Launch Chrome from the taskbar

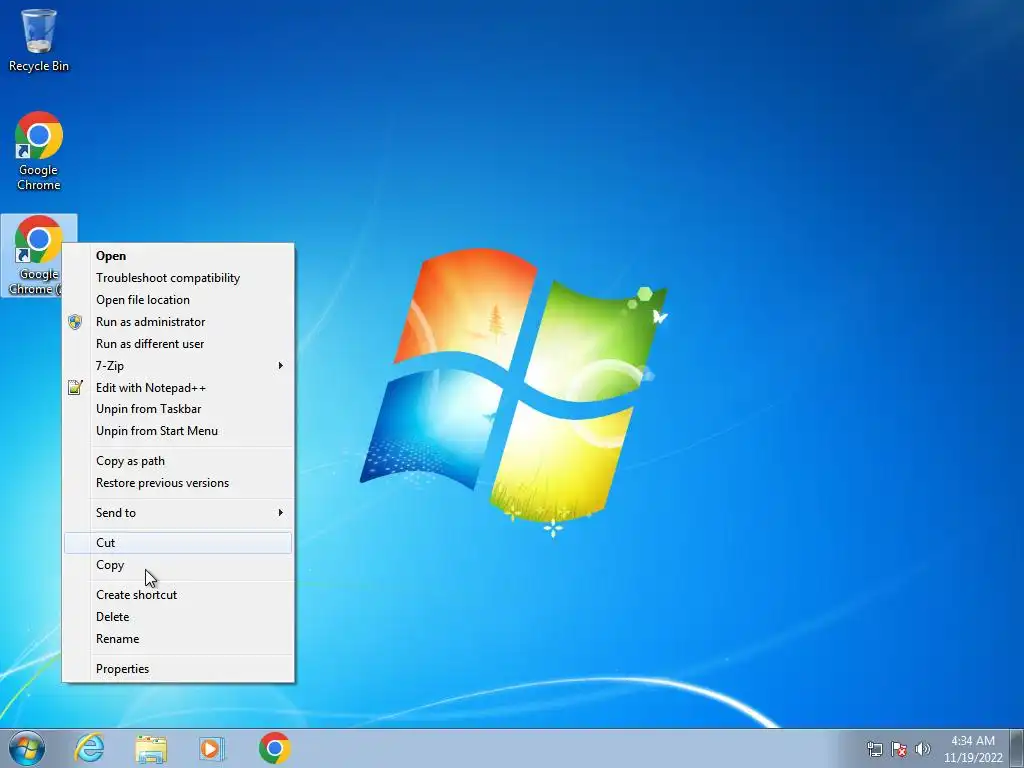274,748
